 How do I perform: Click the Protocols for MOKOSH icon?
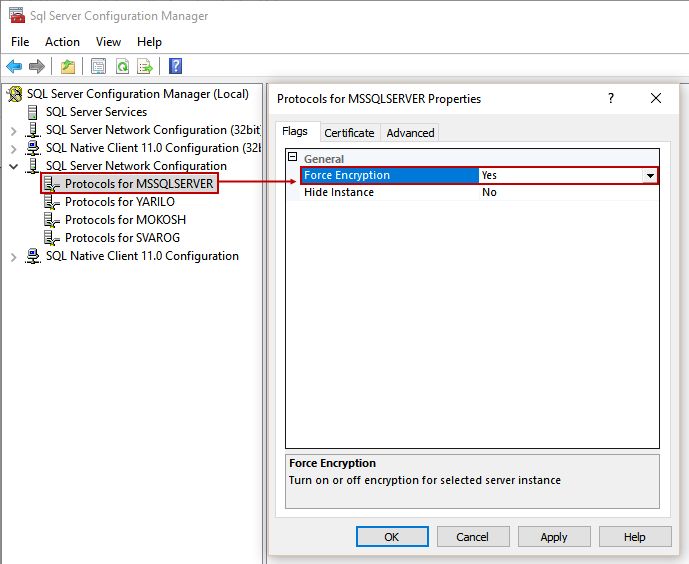pyautogui.click(x=52, y=220)
